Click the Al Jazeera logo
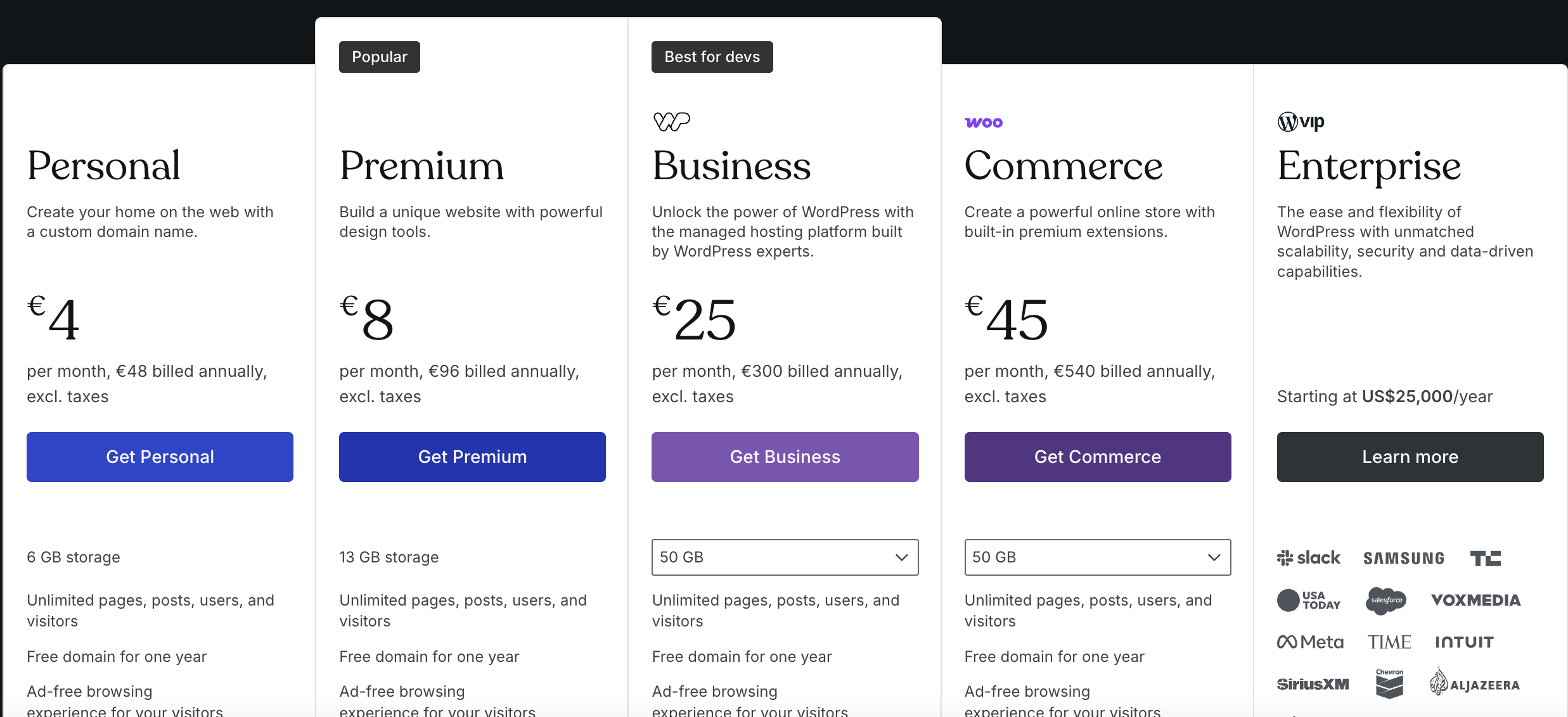The width and height of the screenshot is (1568, 717). coord(1474,683)
